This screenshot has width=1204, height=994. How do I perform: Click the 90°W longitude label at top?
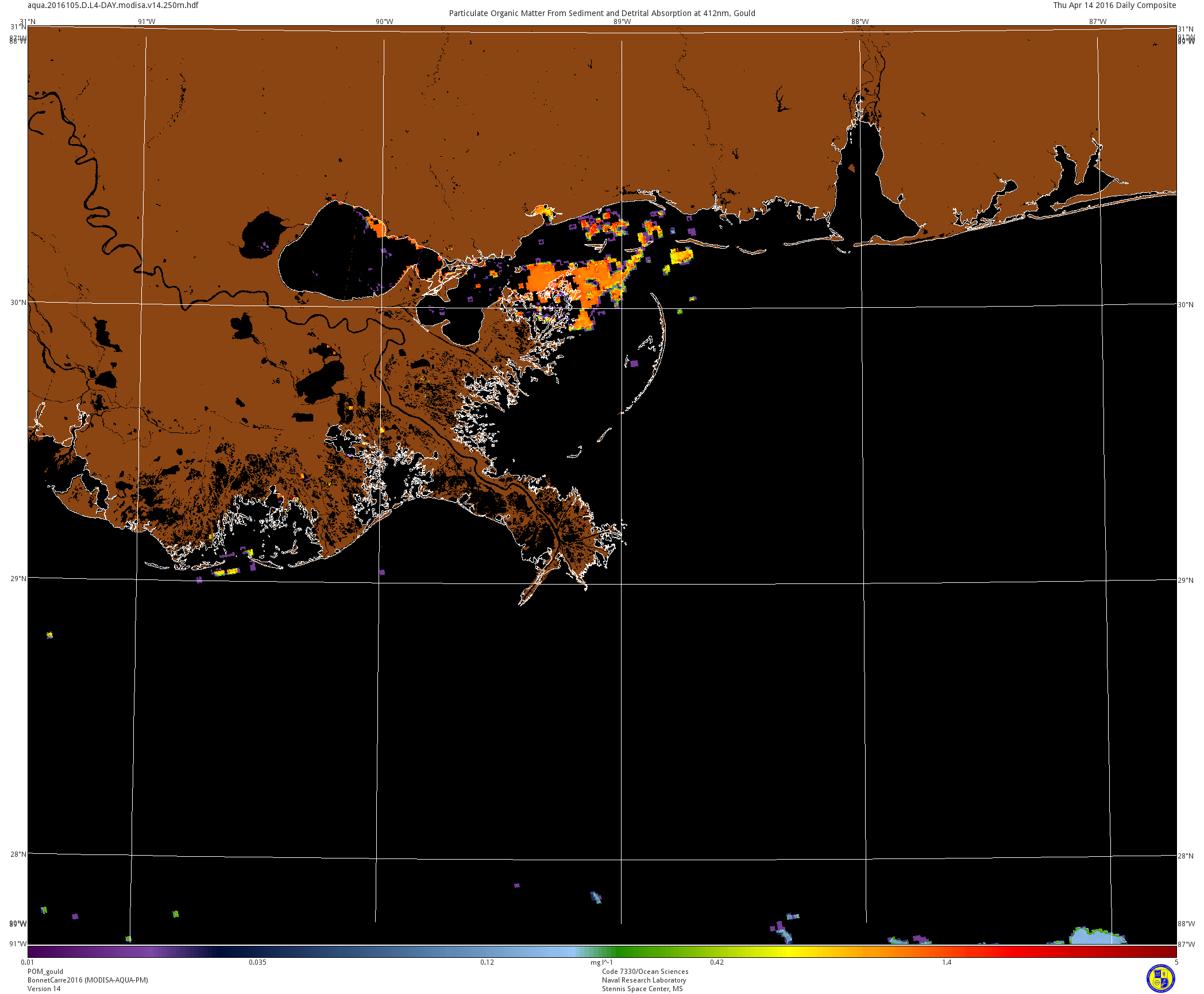pos(384,22)
